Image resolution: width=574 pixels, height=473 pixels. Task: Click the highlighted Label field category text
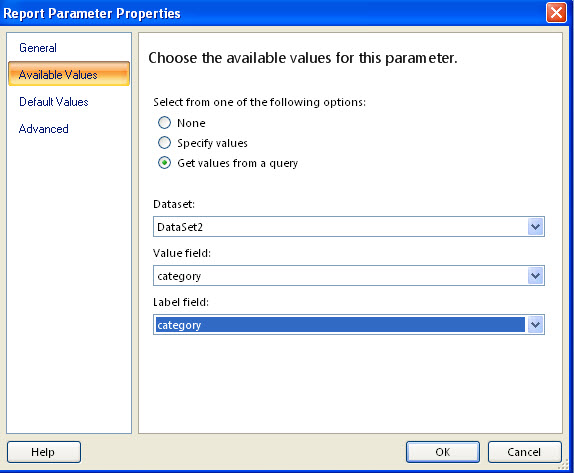click(179, 325)
